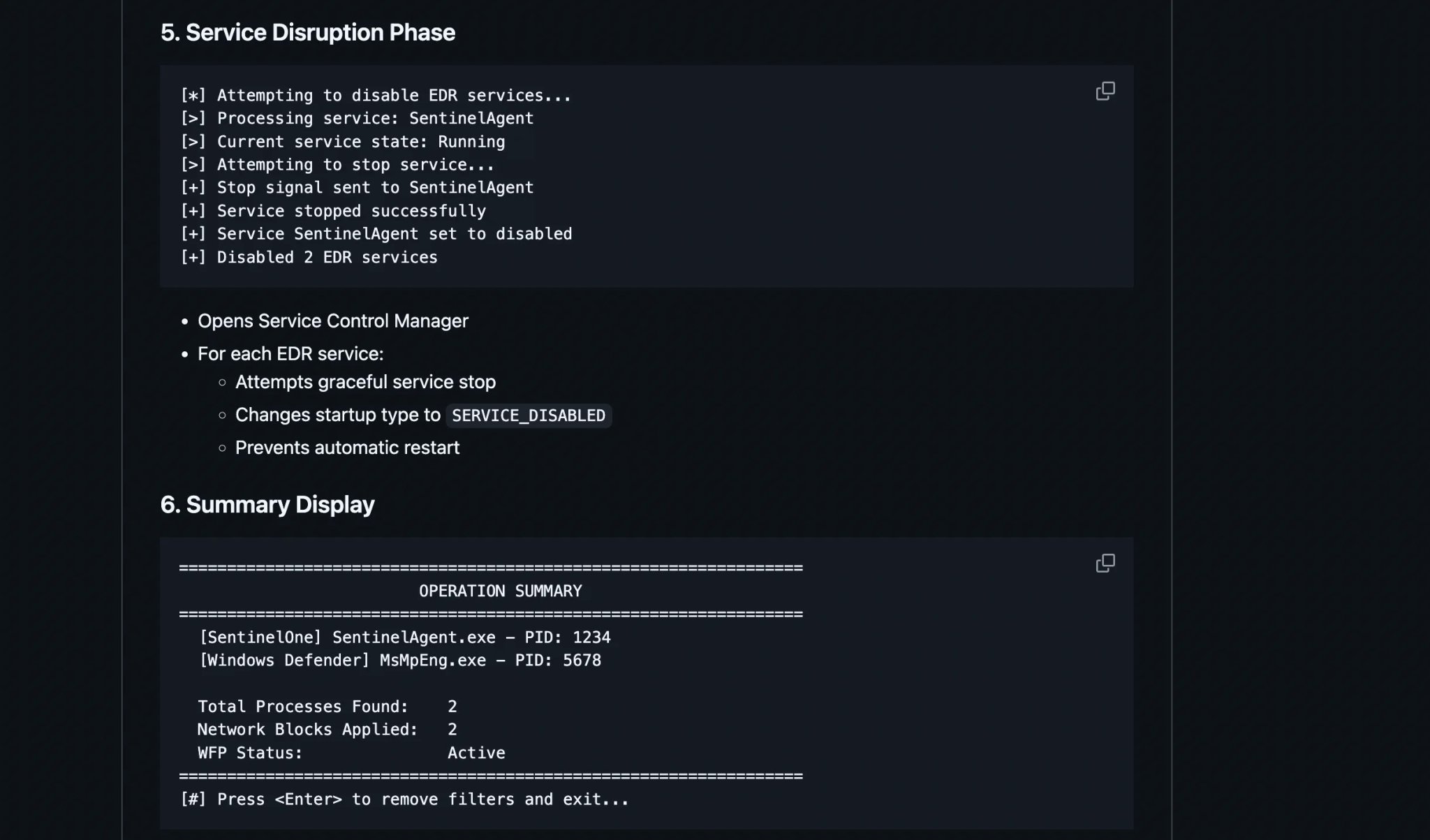Click the "6. Summary Display" heading
The height and width of the screenshot is (840, 1430).
[x=267, y=505]
